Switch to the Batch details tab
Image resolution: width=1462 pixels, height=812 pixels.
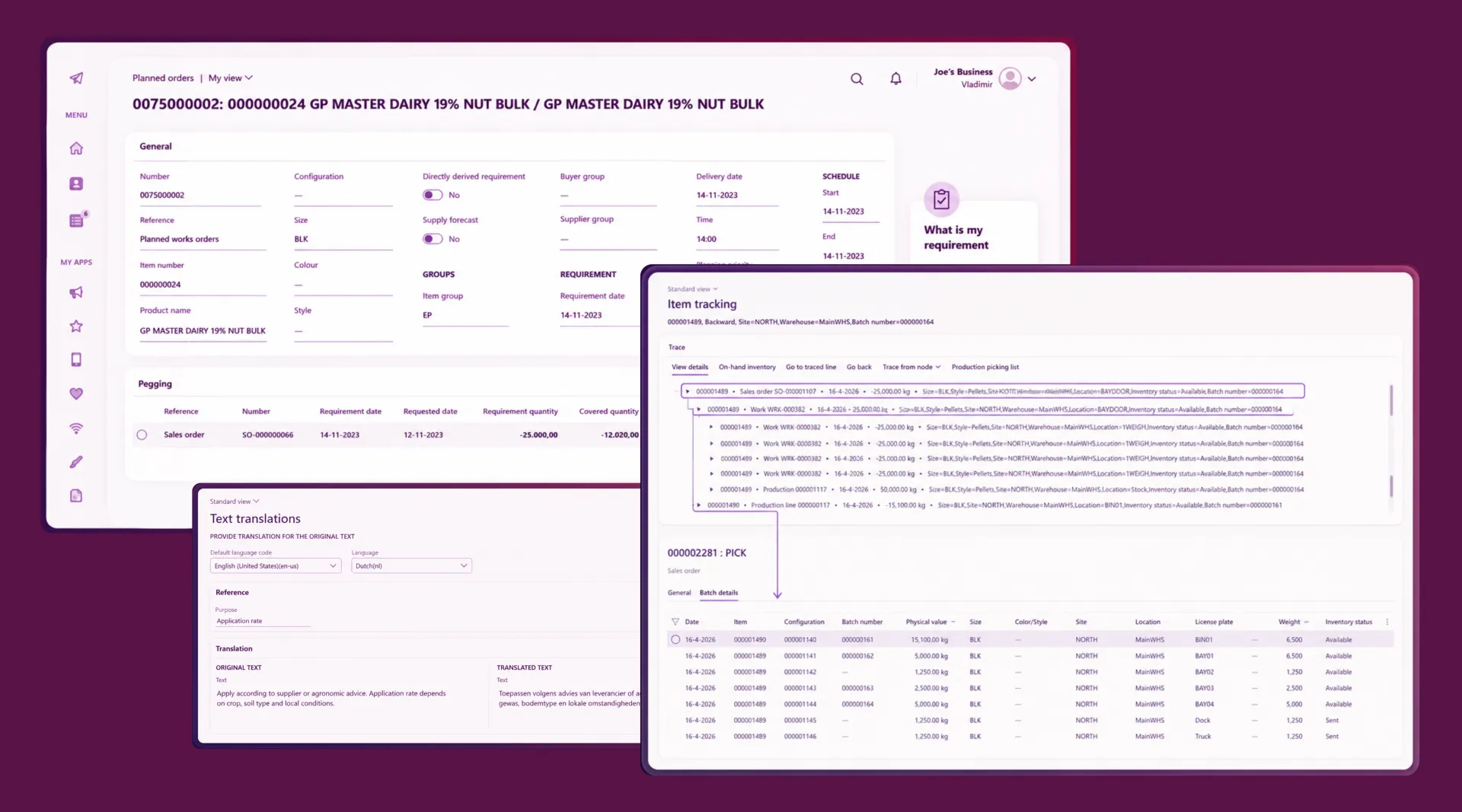point(718,593)
